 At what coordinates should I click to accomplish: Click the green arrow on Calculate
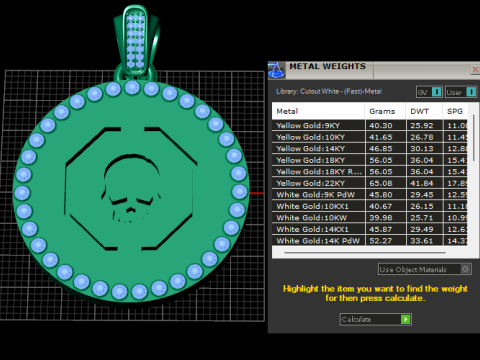[x=405, y=319]
